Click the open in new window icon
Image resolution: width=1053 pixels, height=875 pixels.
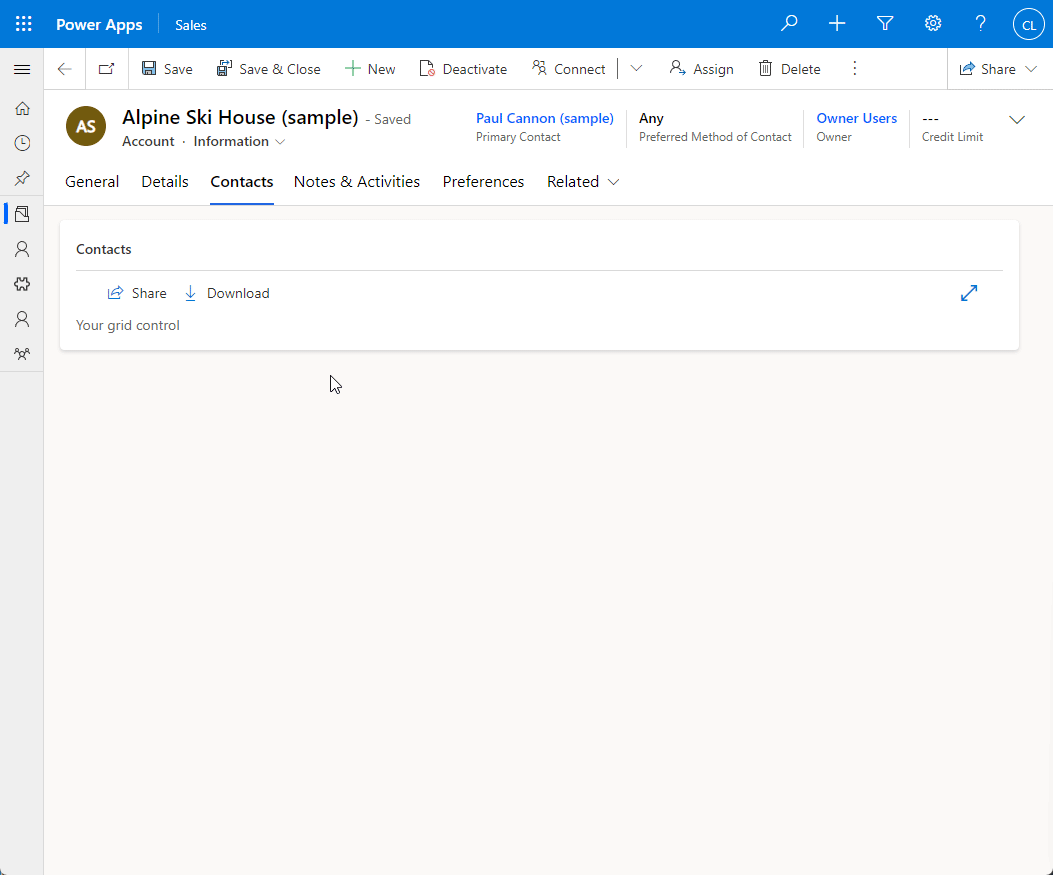(106, 69)
